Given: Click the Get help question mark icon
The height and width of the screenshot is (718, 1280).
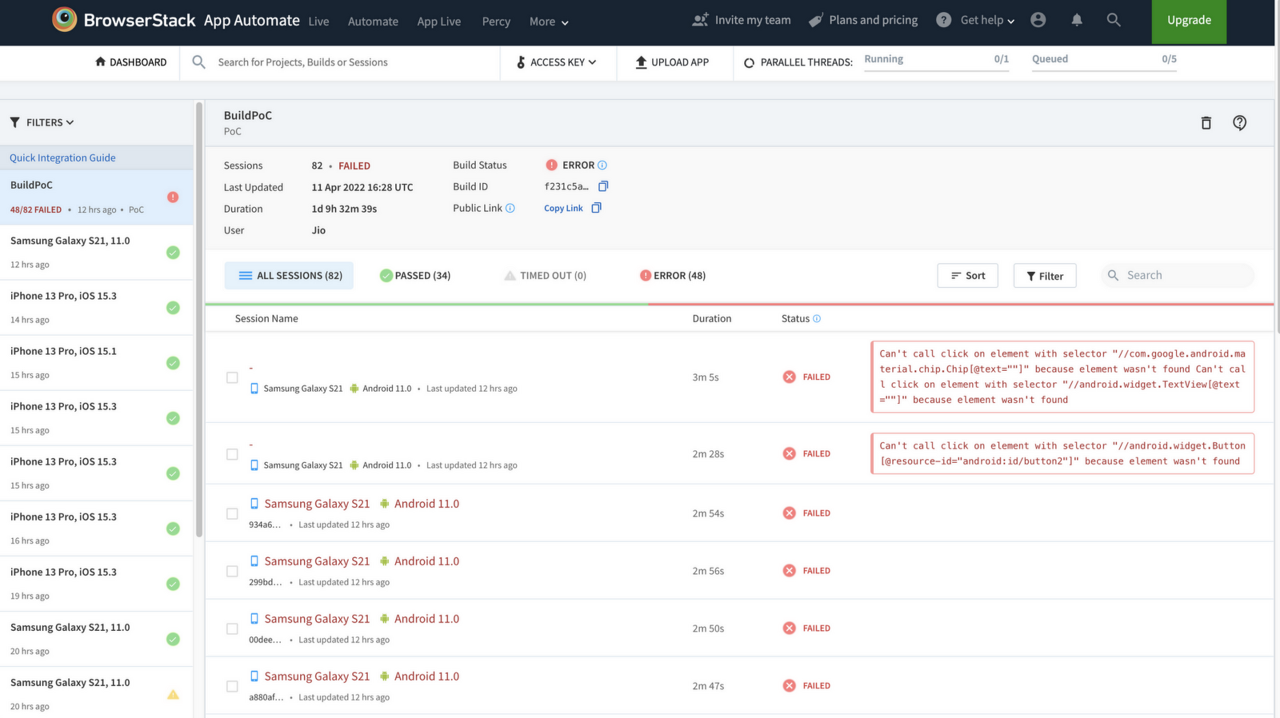Looking at the screenshot, I should (x=943, y=20).
